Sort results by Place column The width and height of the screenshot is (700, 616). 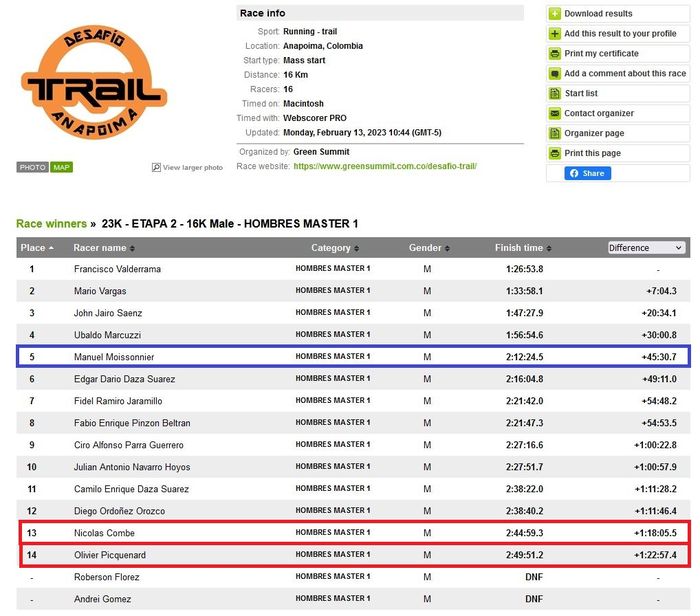37,248
